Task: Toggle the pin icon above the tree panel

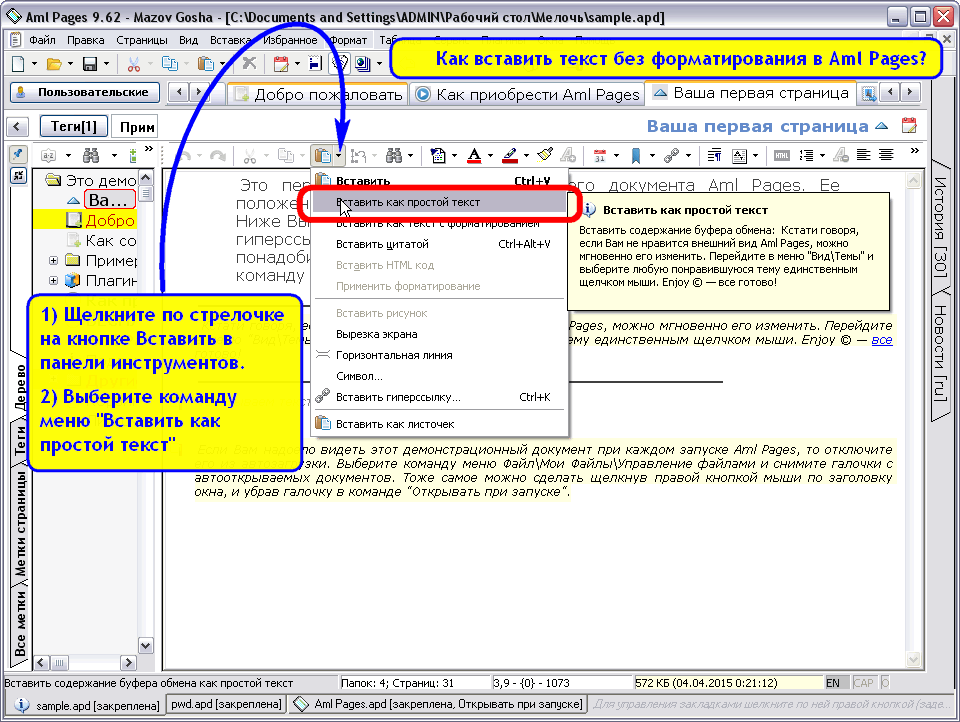Action: click(18, 155)
